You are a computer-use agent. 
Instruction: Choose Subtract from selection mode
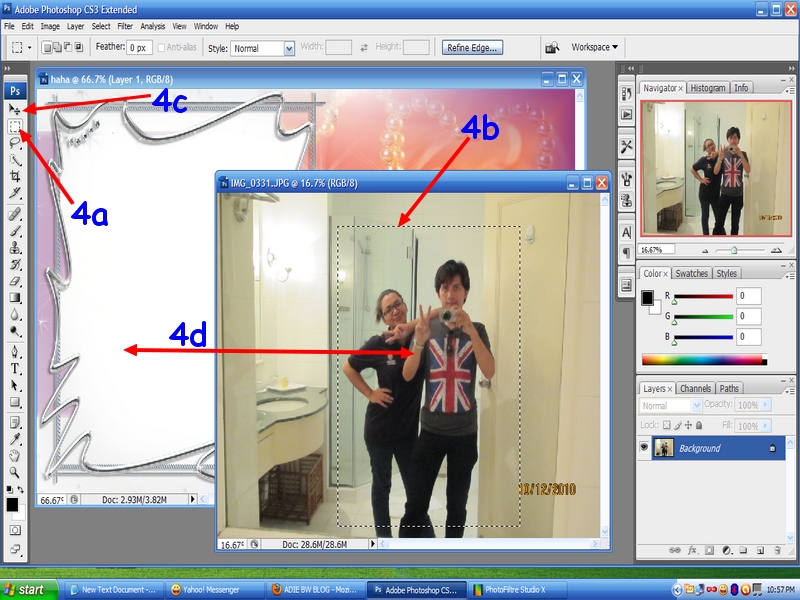pos(67,47)
